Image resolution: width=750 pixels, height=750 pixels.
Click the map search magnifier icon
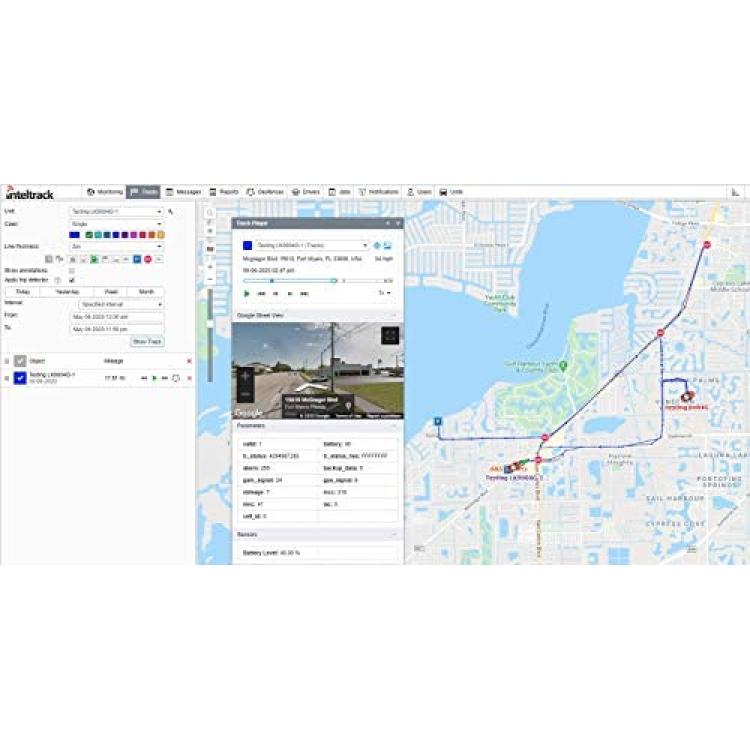tap(210, 213)
